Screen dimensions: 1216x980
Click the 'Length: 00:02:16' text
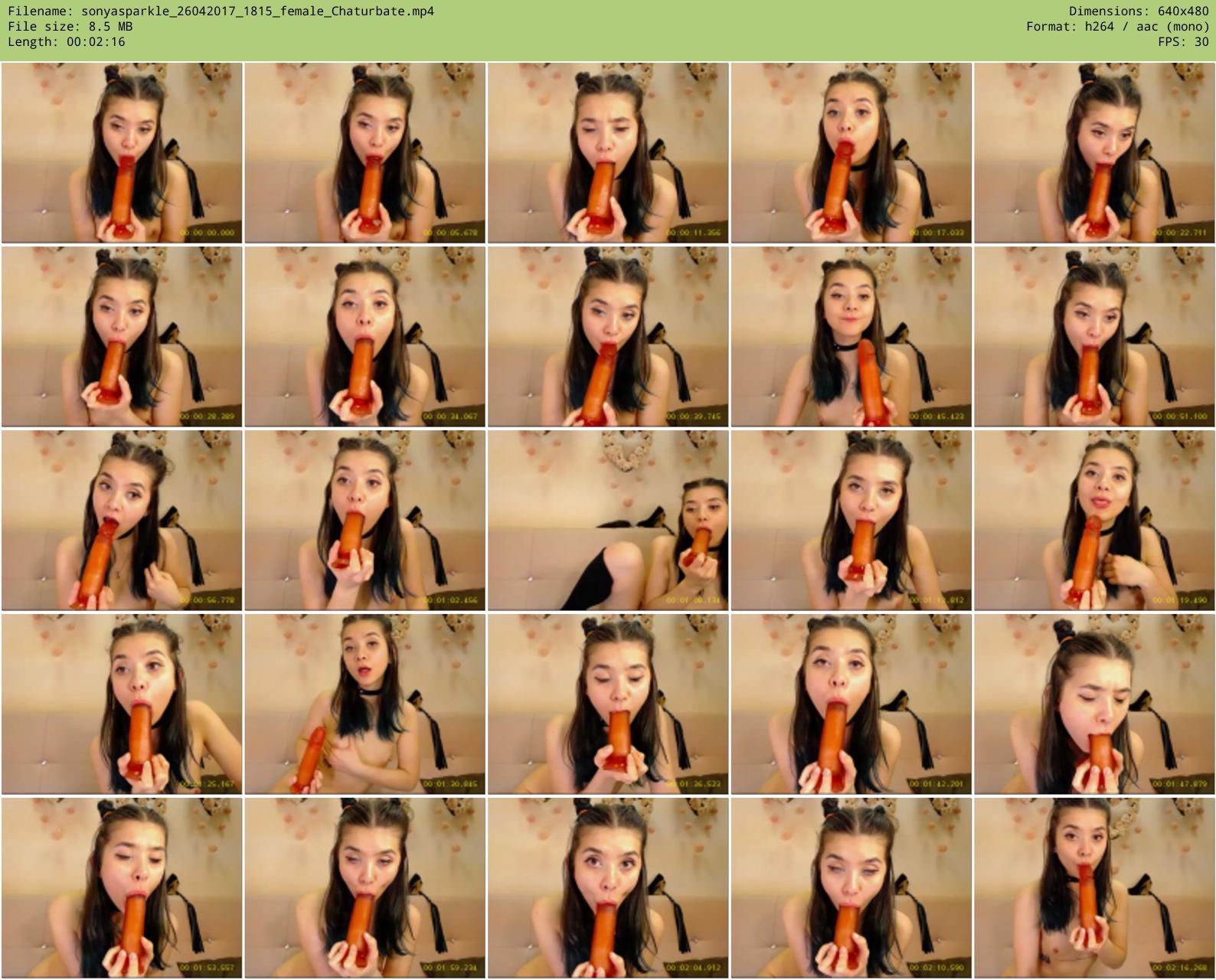pos(66,42)
